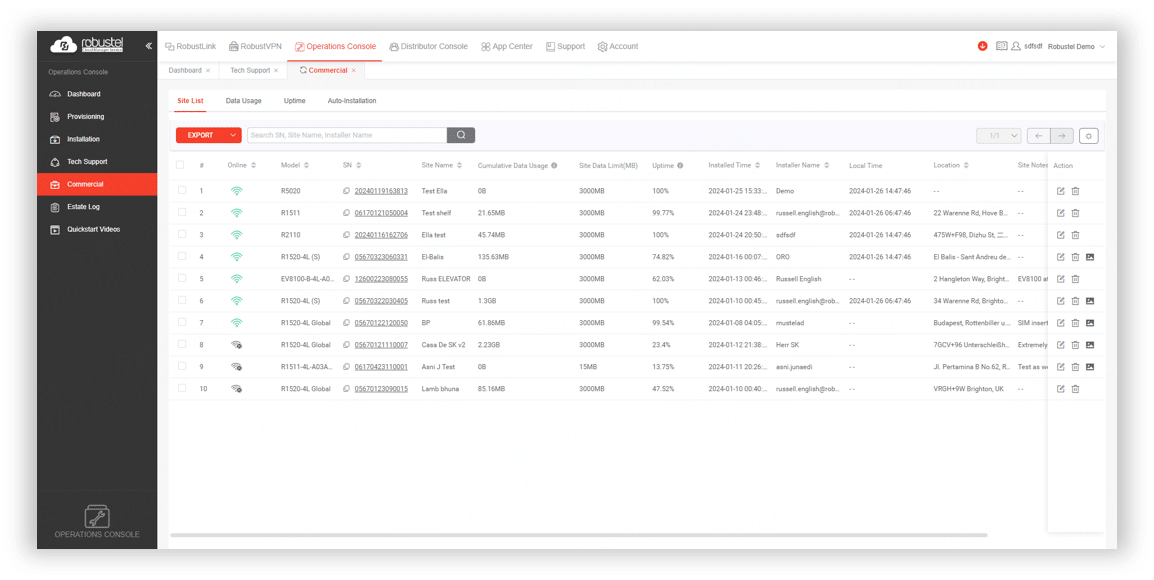Close the Dashboard page tab

click(208, 71)
